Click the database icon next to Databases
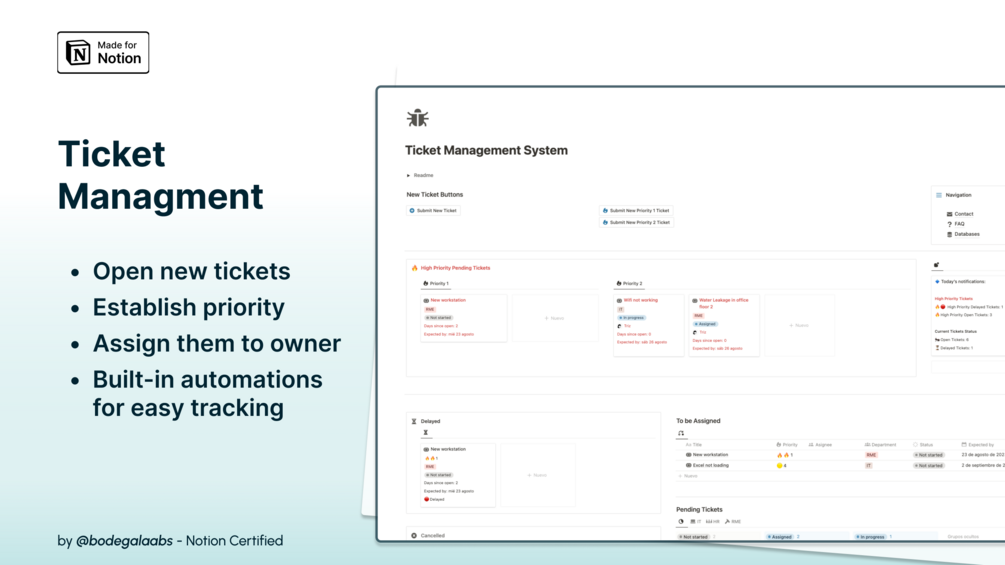Screen dimensions: 1005x565 949,234
